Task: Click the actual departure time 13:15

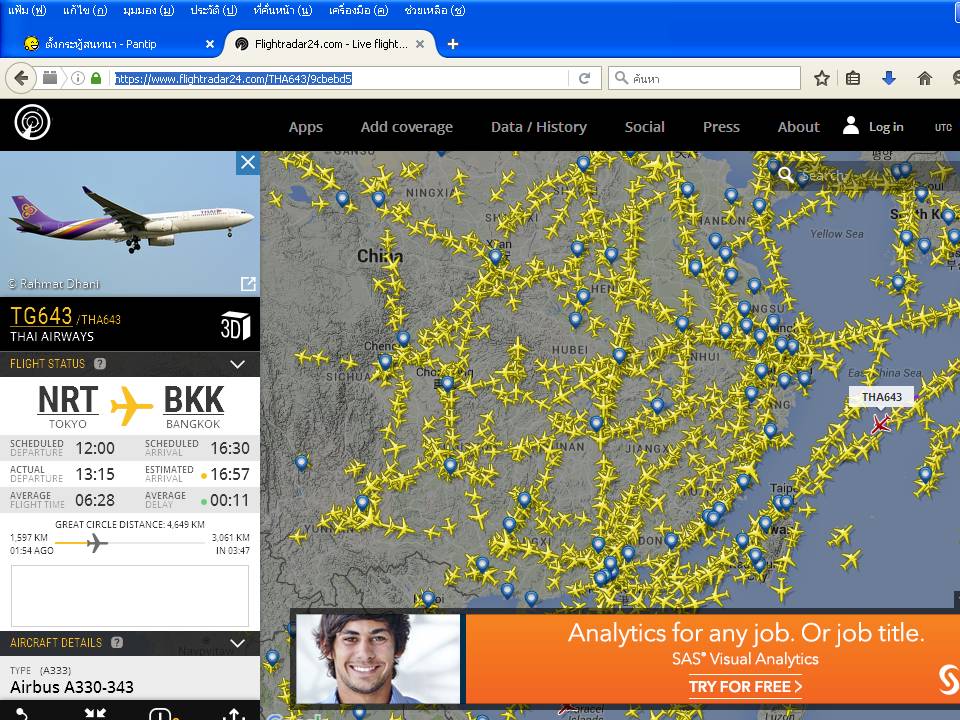Action: click(95, 474)
